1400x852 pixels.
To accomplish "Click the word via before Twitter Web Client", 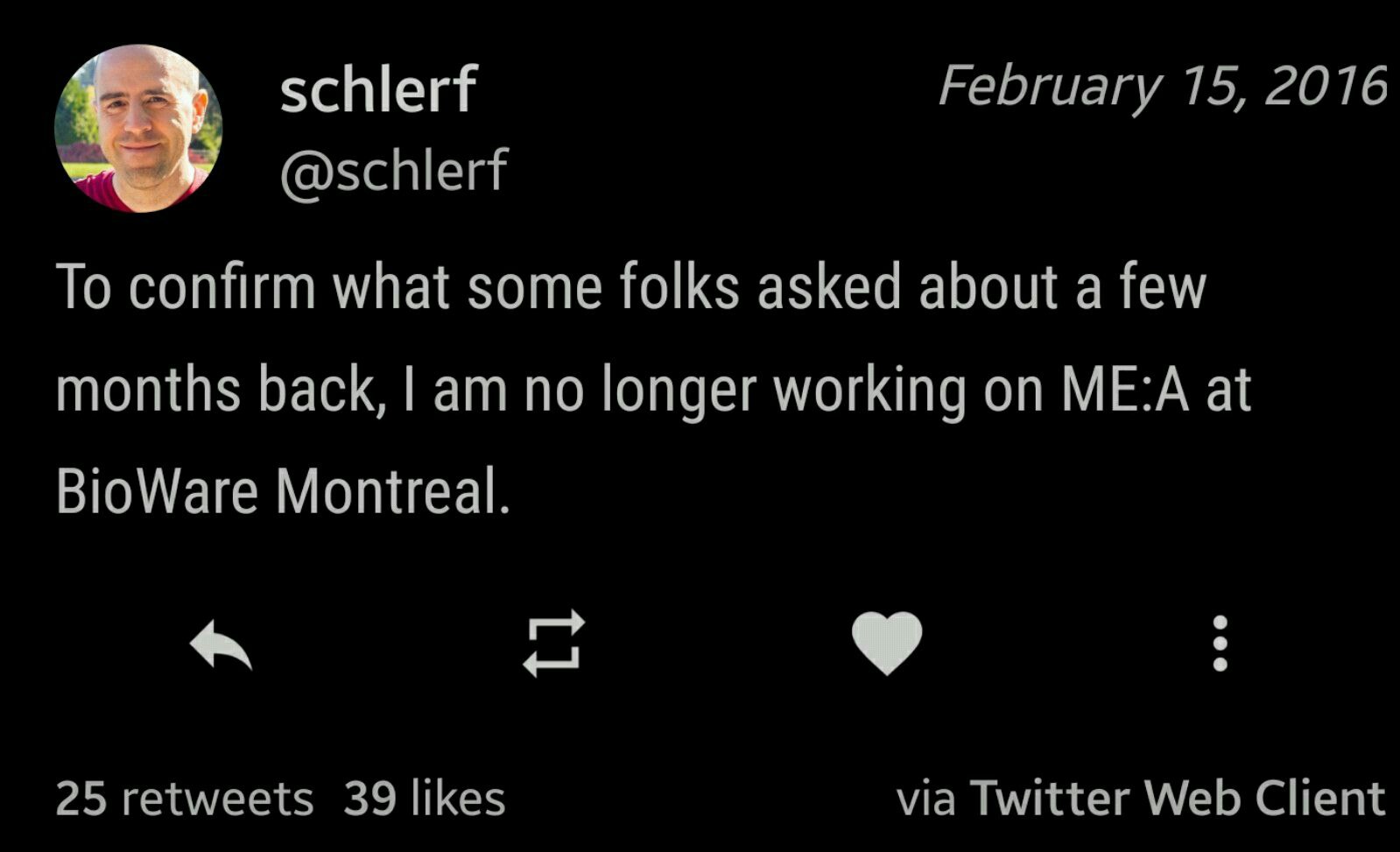I will [x=926, y=799].
